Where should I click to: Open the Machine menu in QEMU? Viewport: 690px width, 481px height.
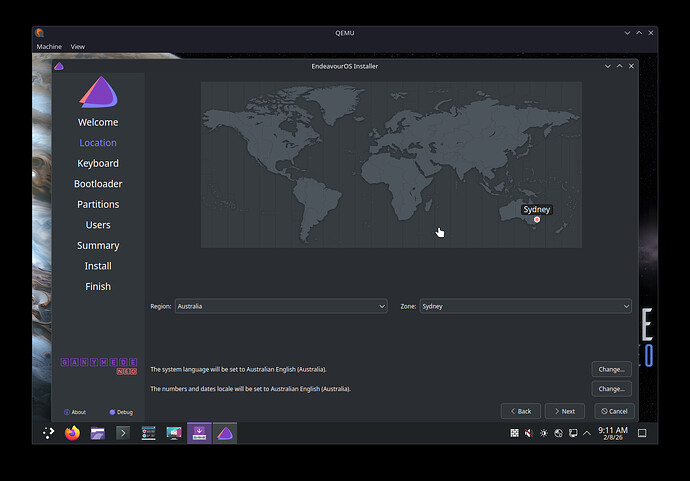click(x=48, y=47)
